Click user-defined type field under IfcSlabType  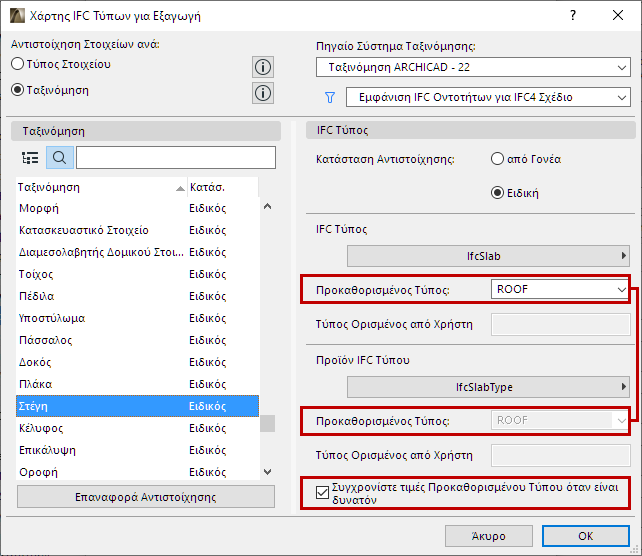[x=561, y=456]
